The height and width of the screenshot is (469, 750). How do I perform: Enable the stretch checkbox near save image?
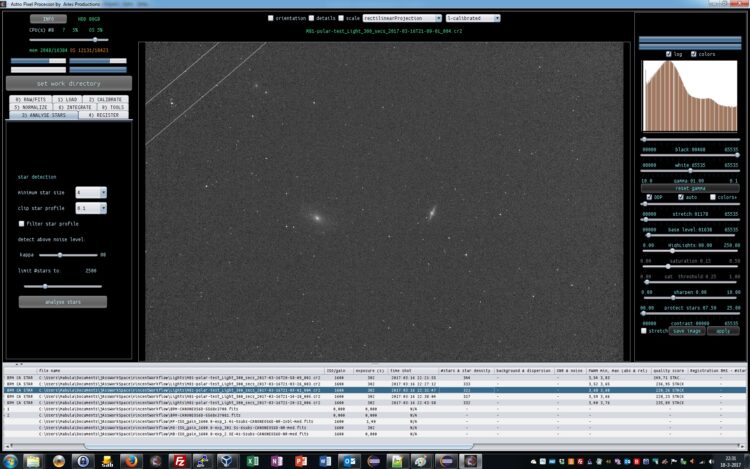click(644, 331)
